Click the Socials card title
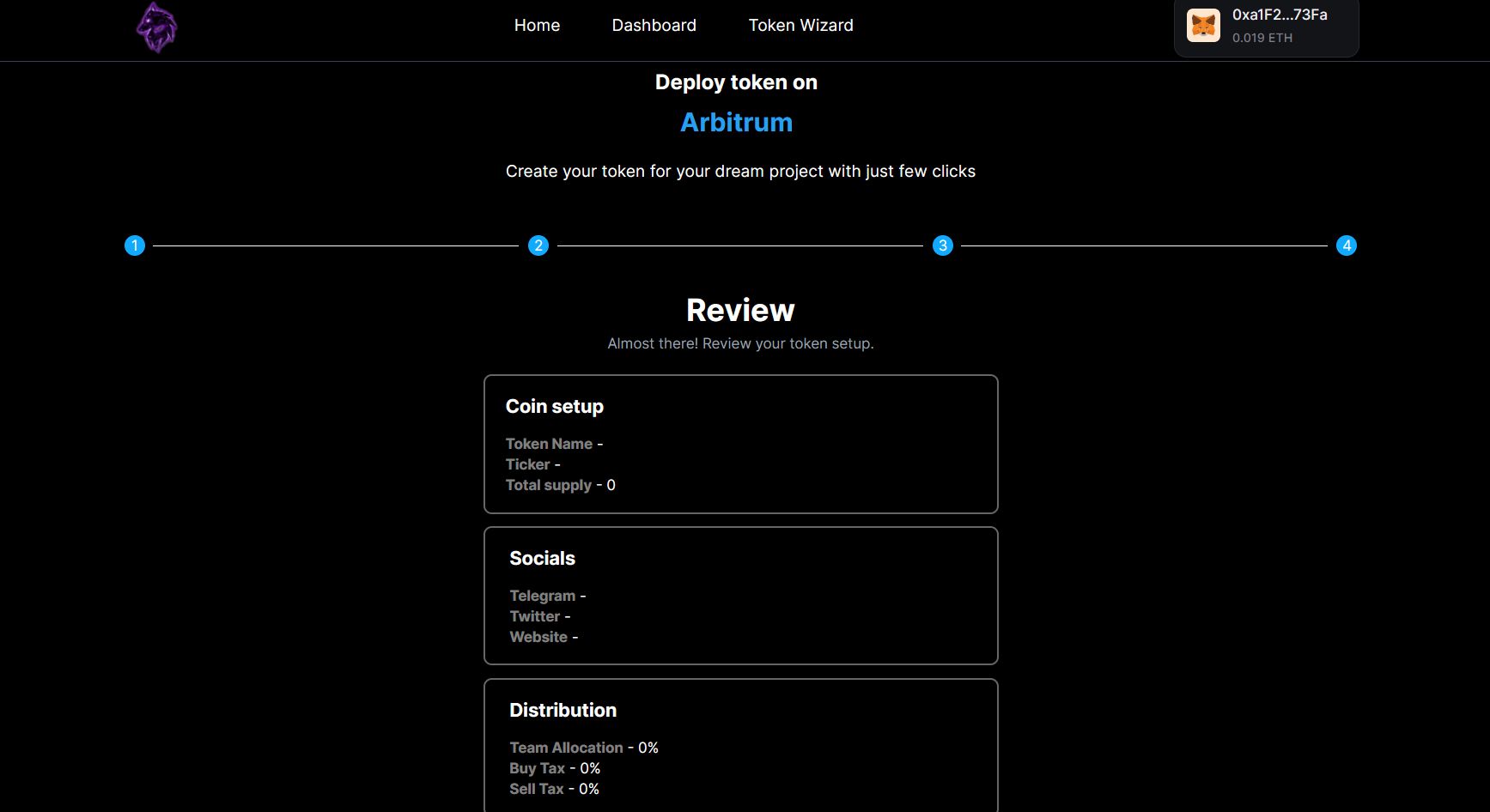 (x=542, y=559)
